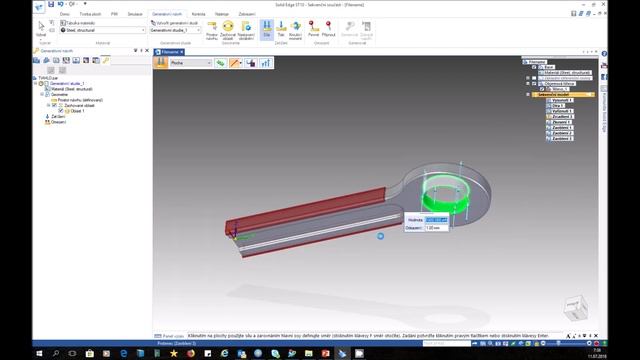Open the Domů ribbon tab
This screenshot has height=360, width=640.
click(64, 14)
